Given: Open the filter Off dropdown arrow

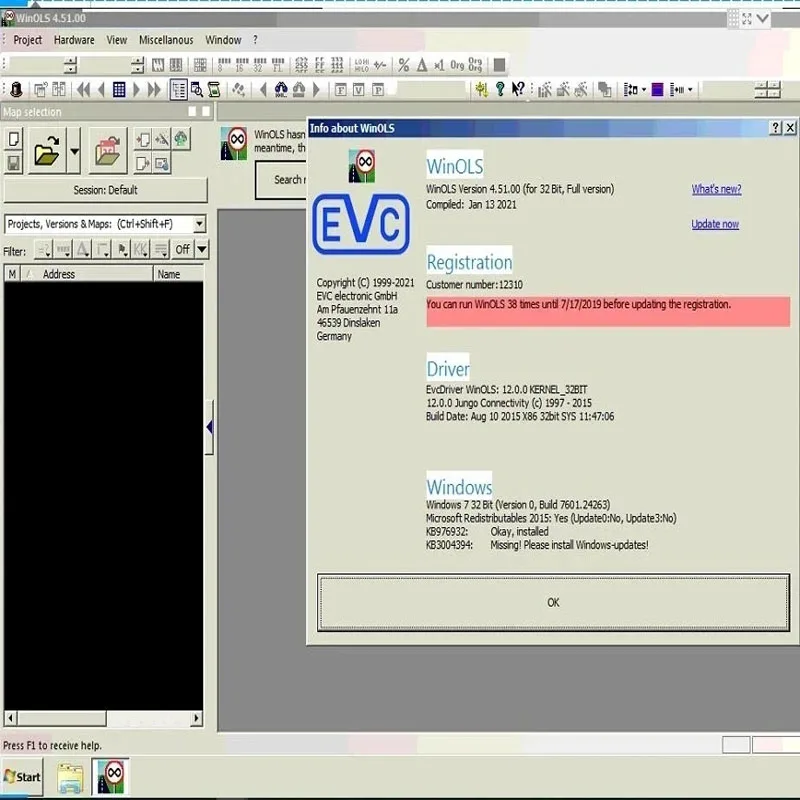Looking at the screenshot, I should (x=202, y=249).
